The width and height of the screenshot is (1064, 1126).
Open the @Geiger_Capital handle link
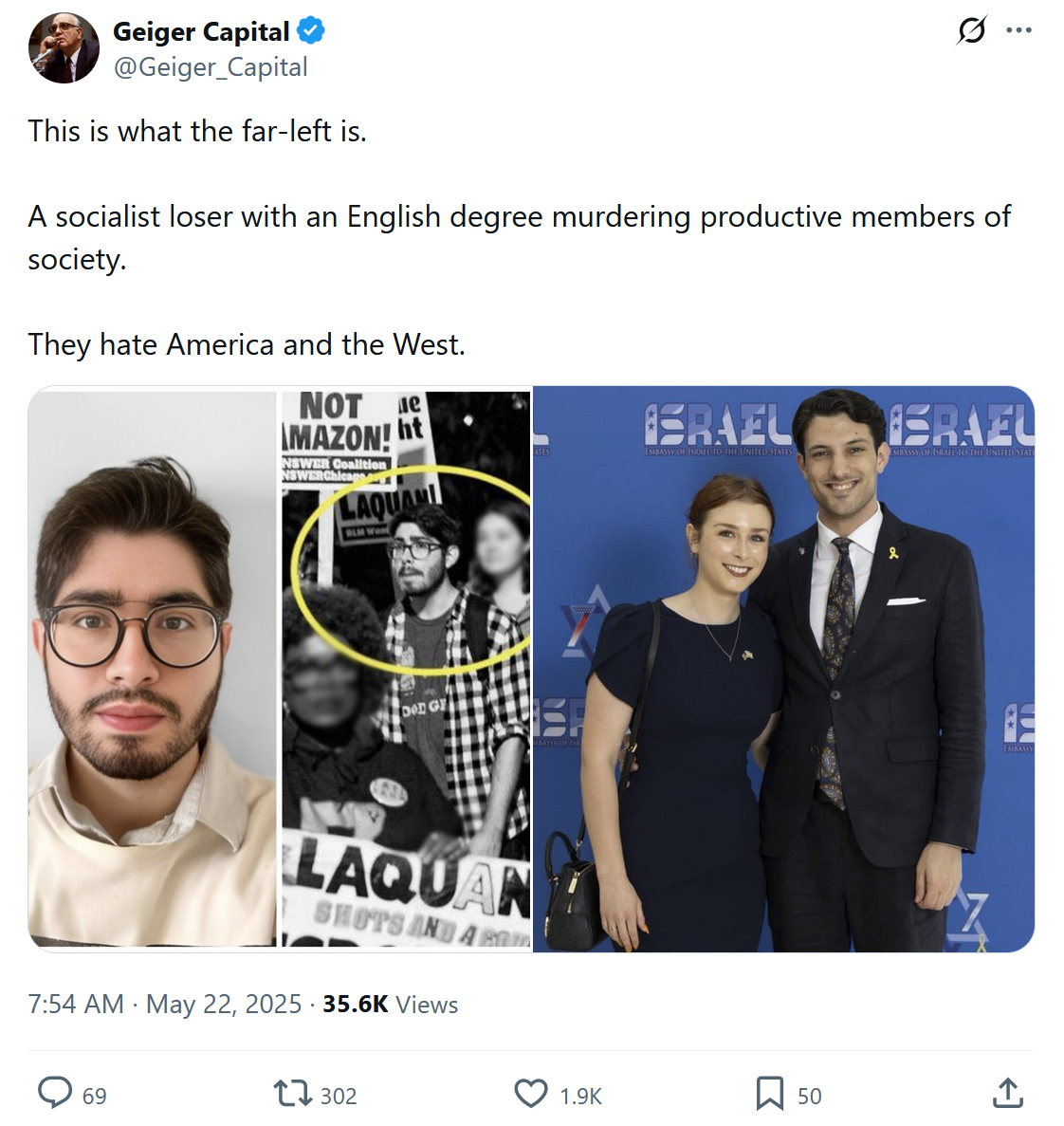point(211,67)
